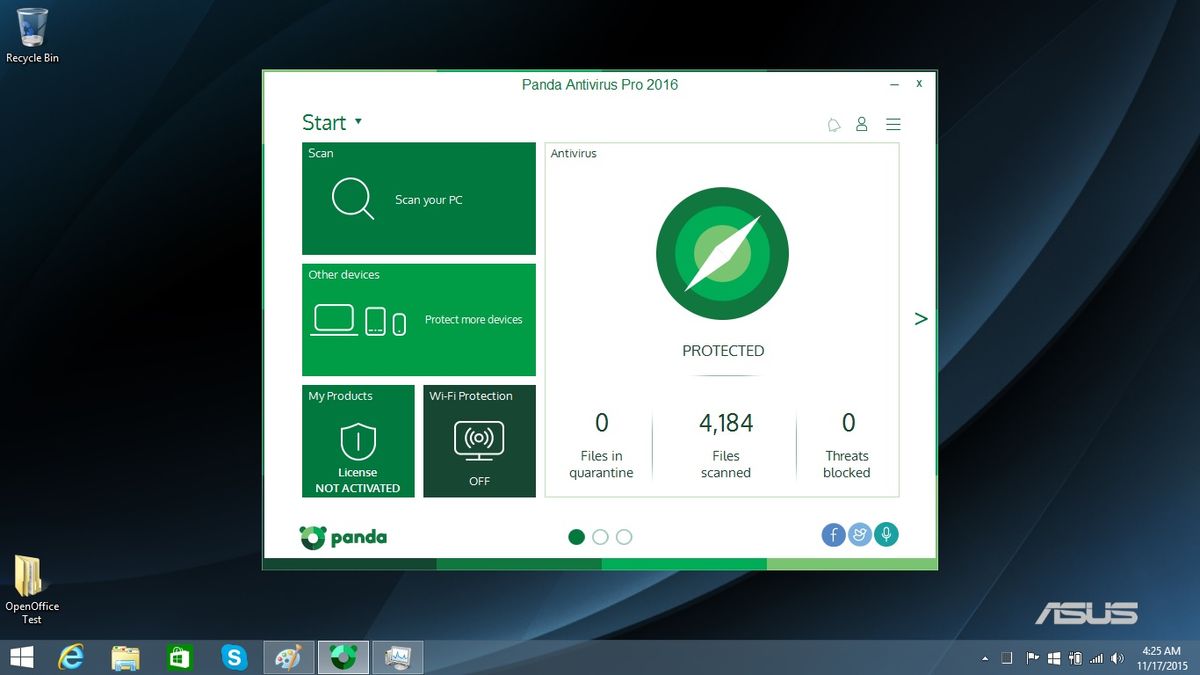Click the Get Windows 10 tray icon

[x=1053, y=658]
